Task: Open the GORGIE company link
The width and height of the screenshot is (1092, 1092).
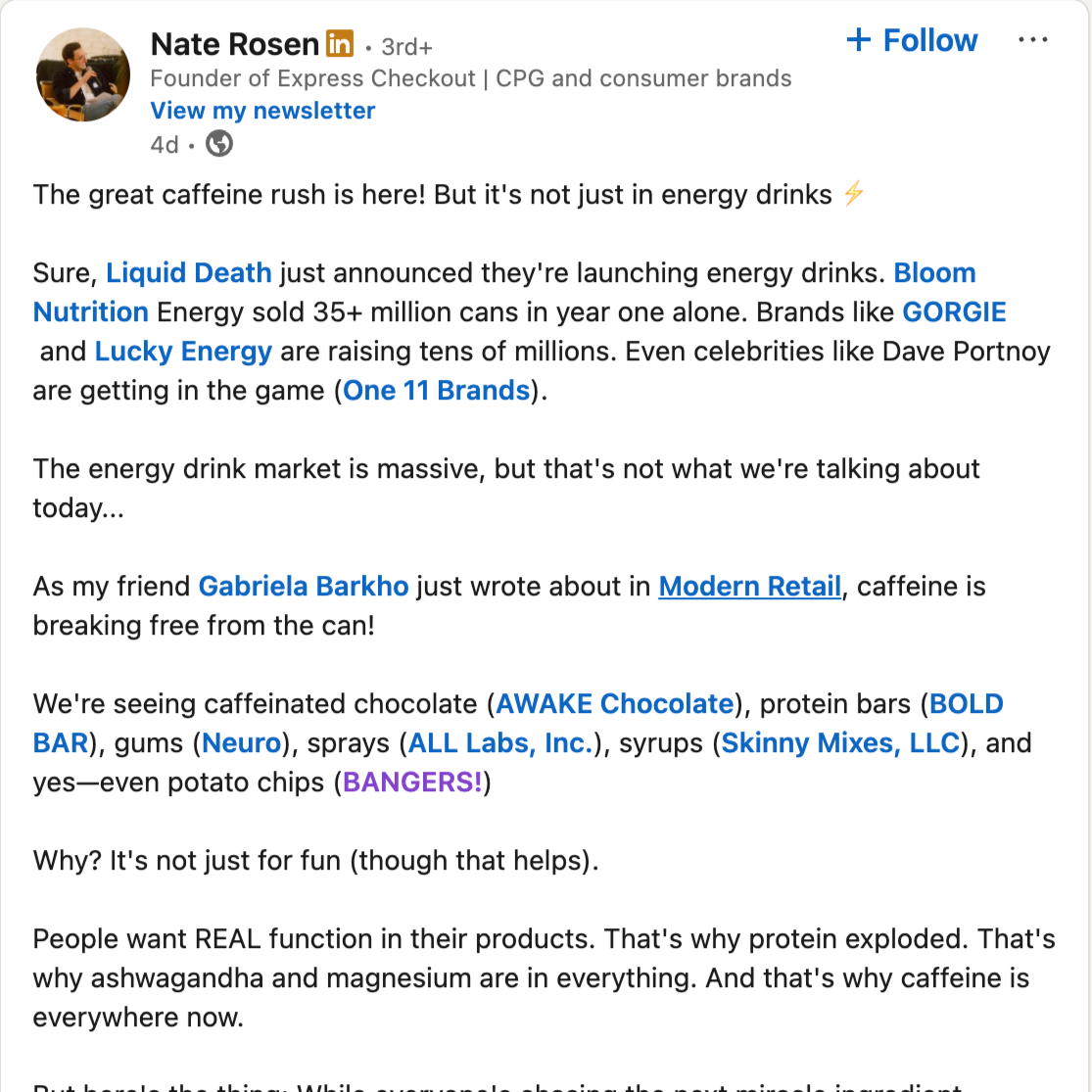Action: tap(954, 312)
